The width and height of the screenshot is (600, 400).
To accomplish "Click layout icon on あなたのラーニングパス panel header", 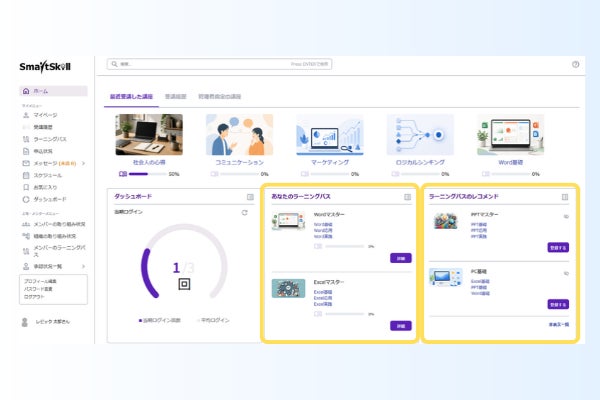I will pos(408,197).
